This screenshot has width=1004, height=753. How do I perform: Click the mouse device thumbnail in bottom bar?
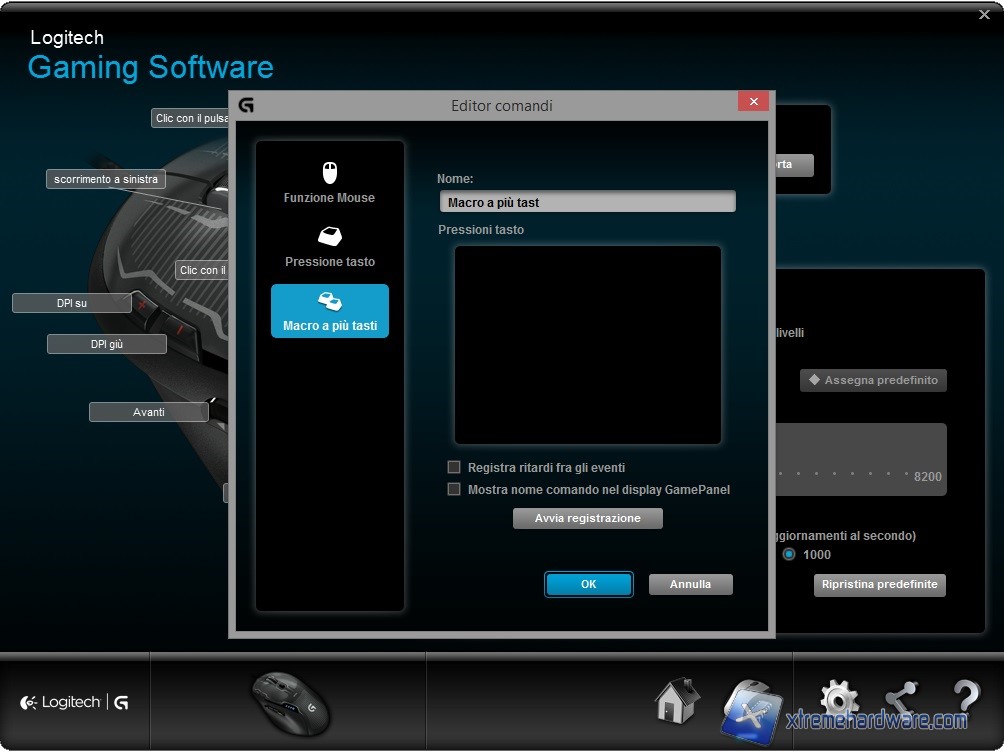288,702
